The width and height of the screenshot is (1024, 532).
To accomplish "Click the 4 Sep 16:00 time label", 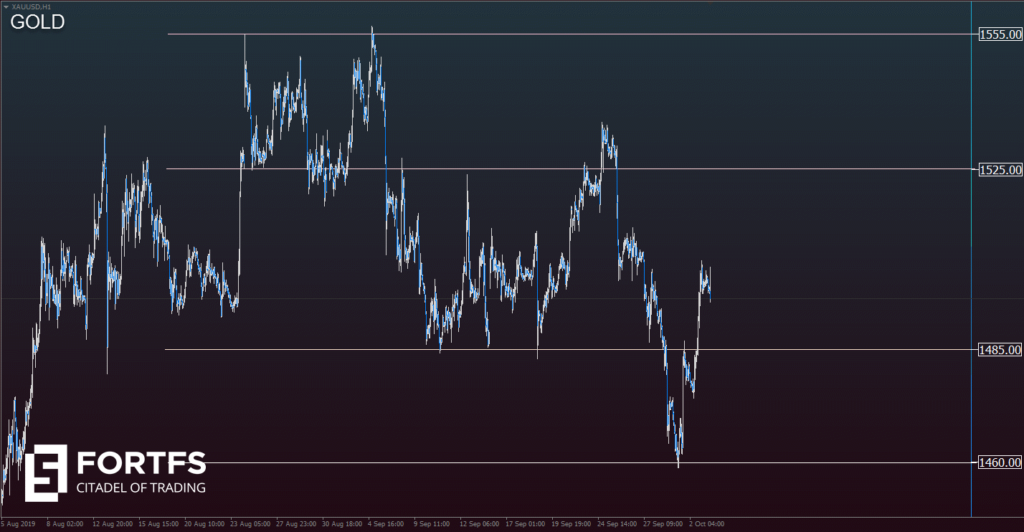I will tap(386, 523).
